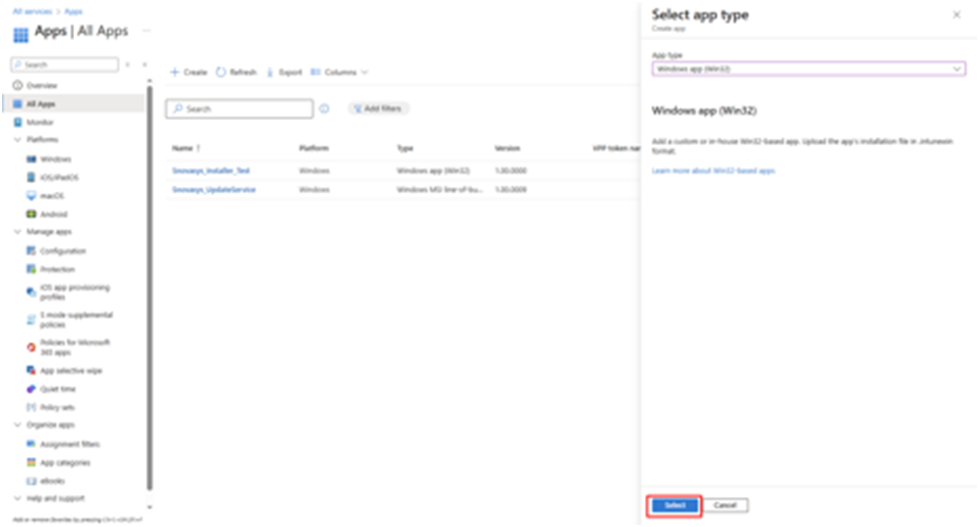Click the Type column header
Viewport: 979px width, 527px height.
[x=405, y=148]
